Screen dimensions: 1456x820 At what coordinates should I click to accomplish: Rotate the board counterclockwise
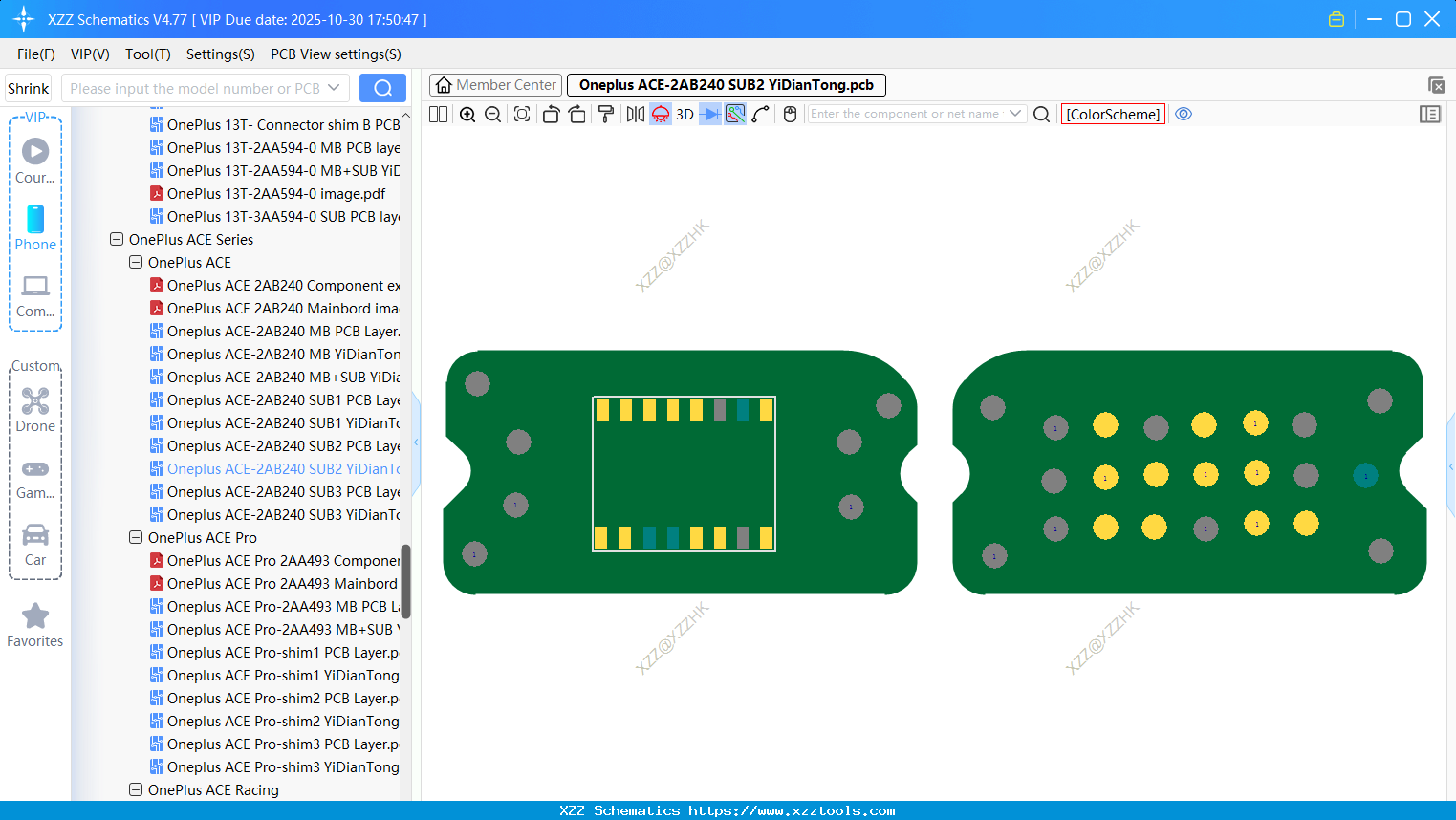pyautogui.click(x=551, y=114)
